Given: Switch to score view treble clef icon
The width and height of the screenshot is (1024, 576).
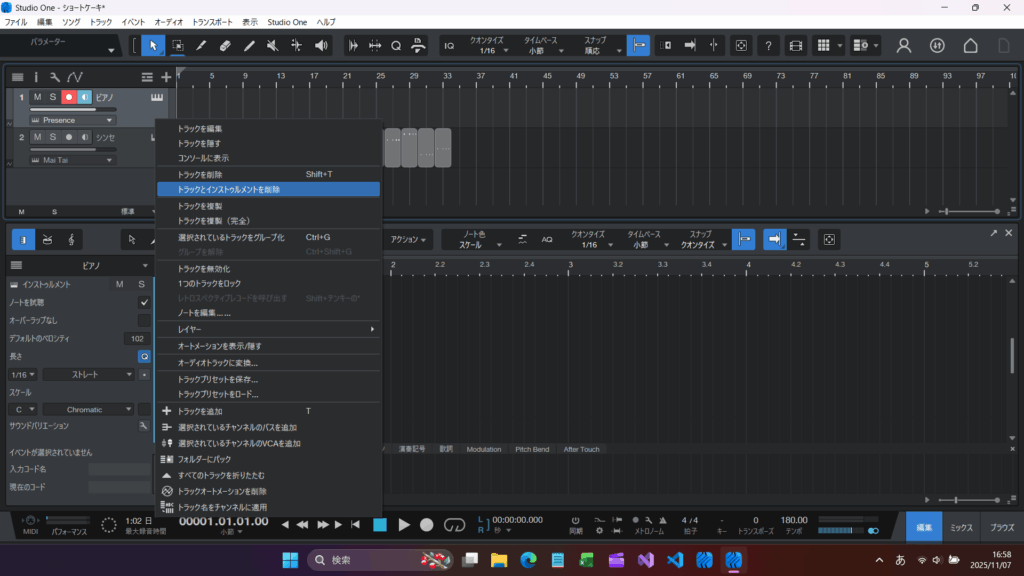Looking at the screenshot, I should (x=72, y=240).
